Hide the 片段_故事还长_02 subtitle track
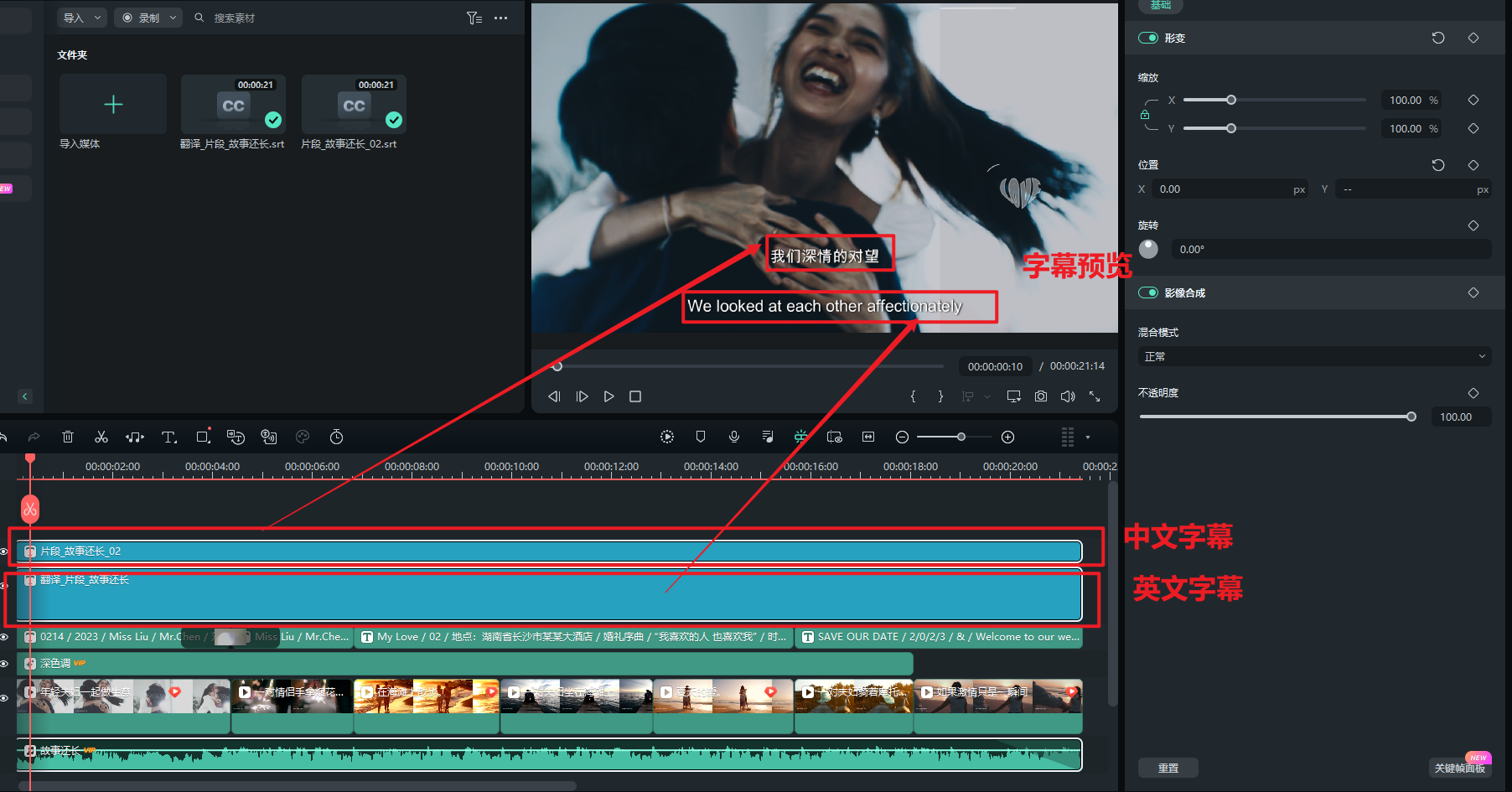The image size is (1512, 792). coord(4,551)
